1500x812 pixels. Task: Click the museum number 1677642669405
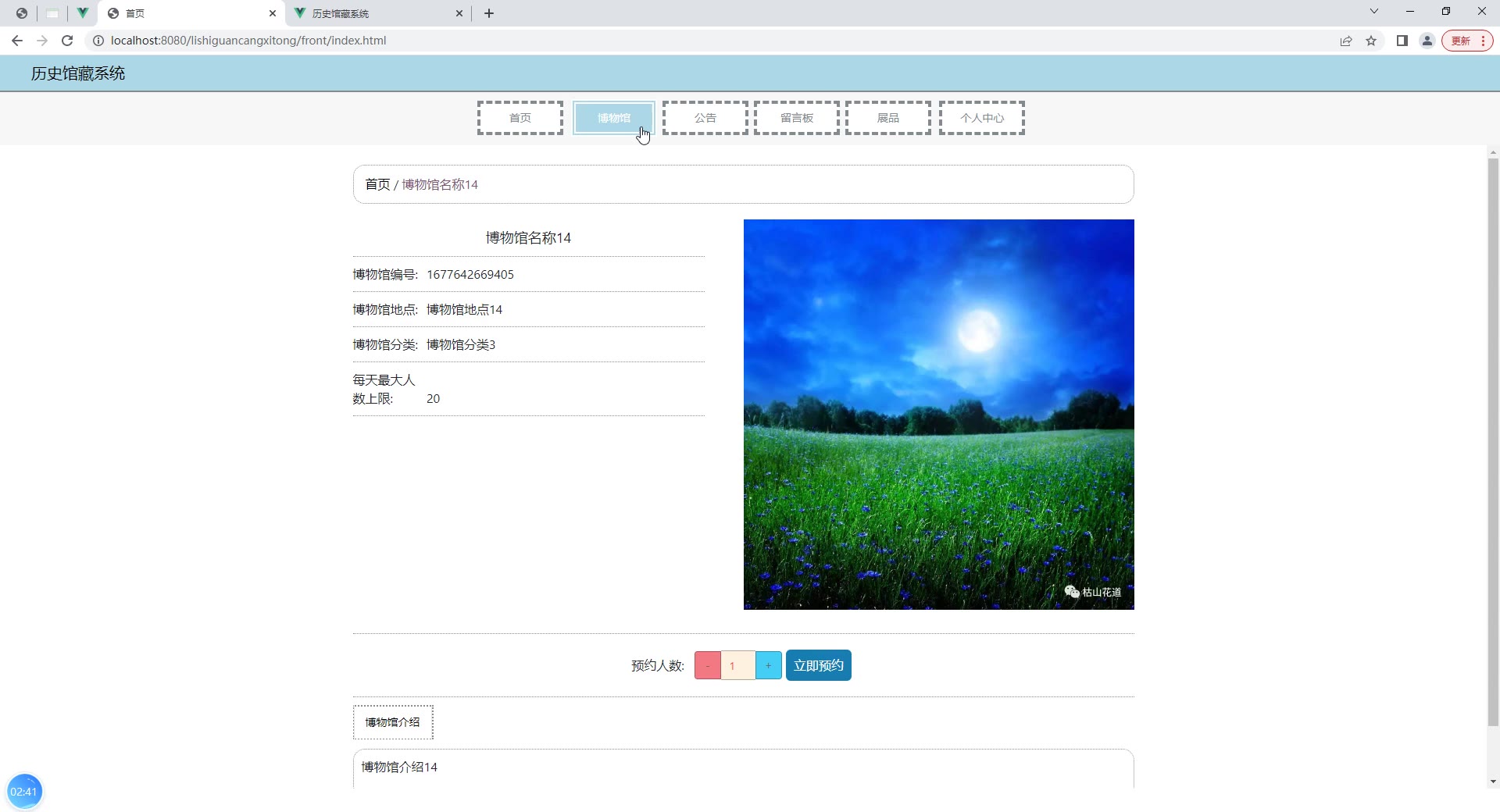470,275
